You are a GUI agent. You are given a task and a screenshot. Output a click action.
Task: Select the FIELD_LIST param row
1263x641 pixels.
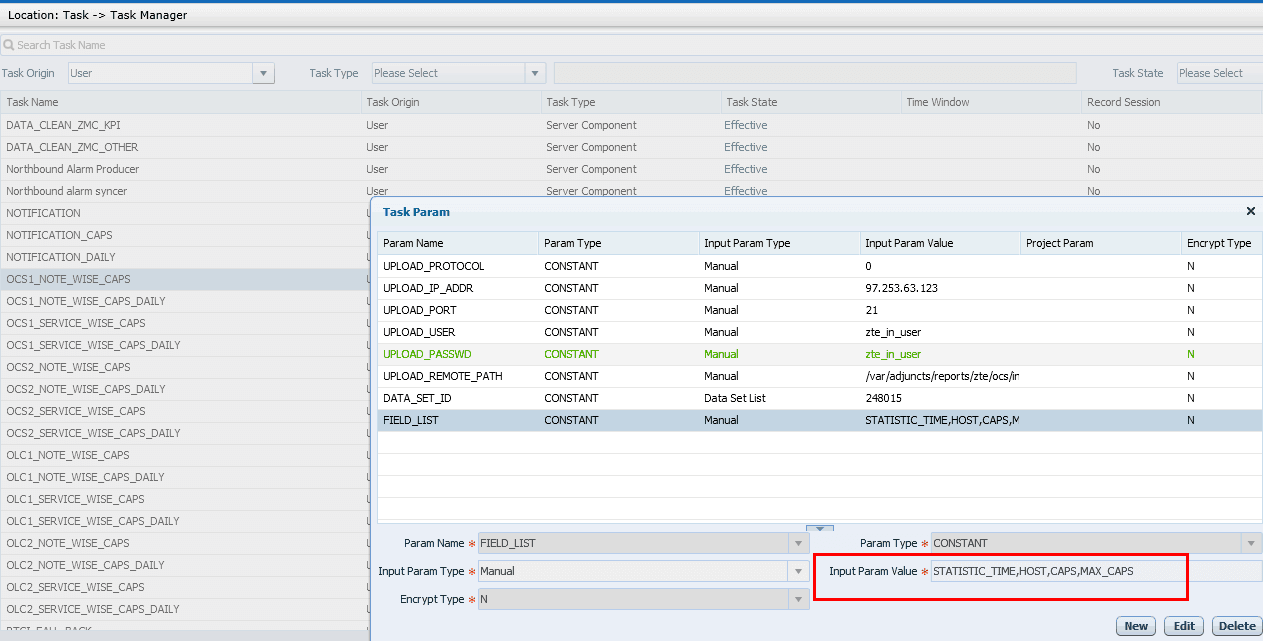[820, 420]
